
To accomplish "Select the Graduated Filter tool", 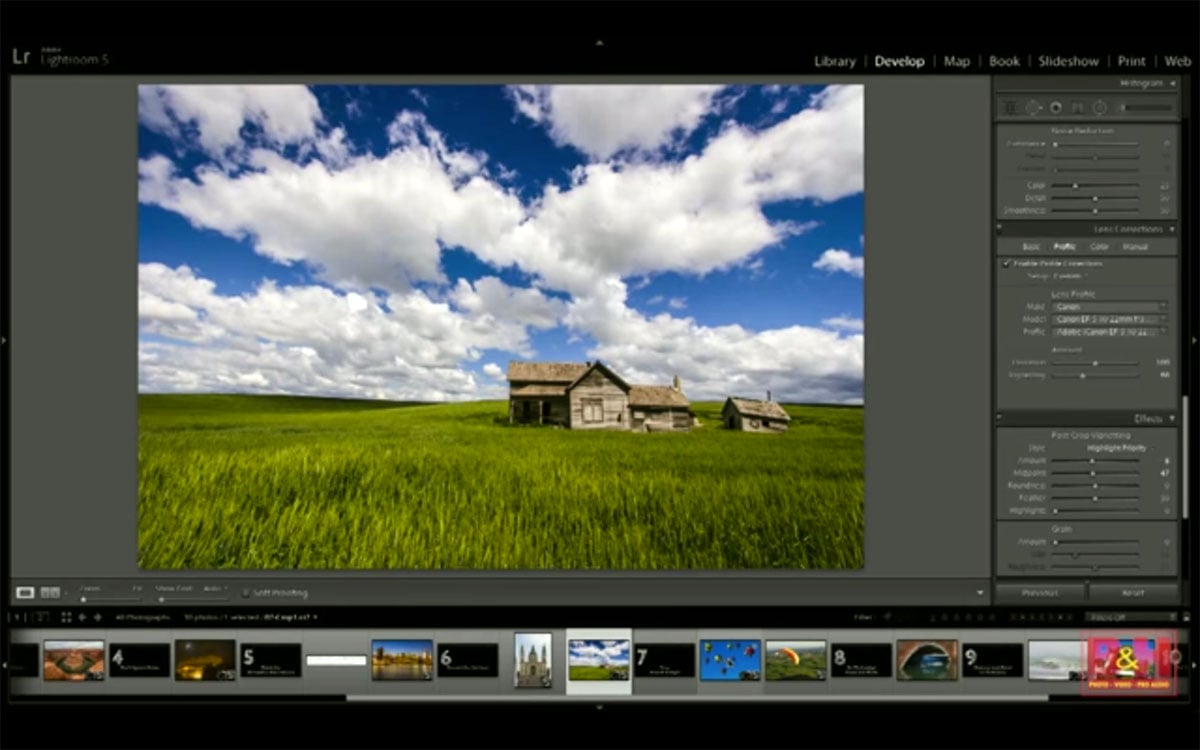I will click(x=1078, y=107).
